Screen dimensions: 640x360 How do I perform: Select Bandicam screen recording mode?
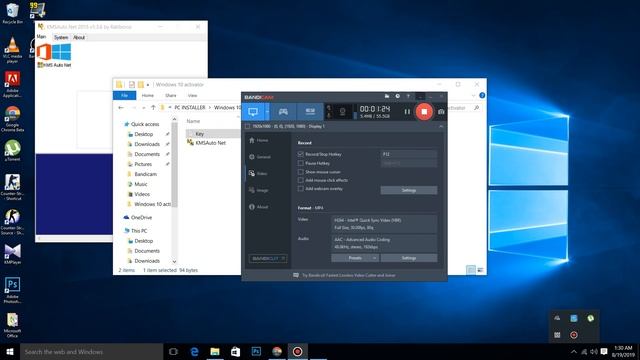(253, 112)
